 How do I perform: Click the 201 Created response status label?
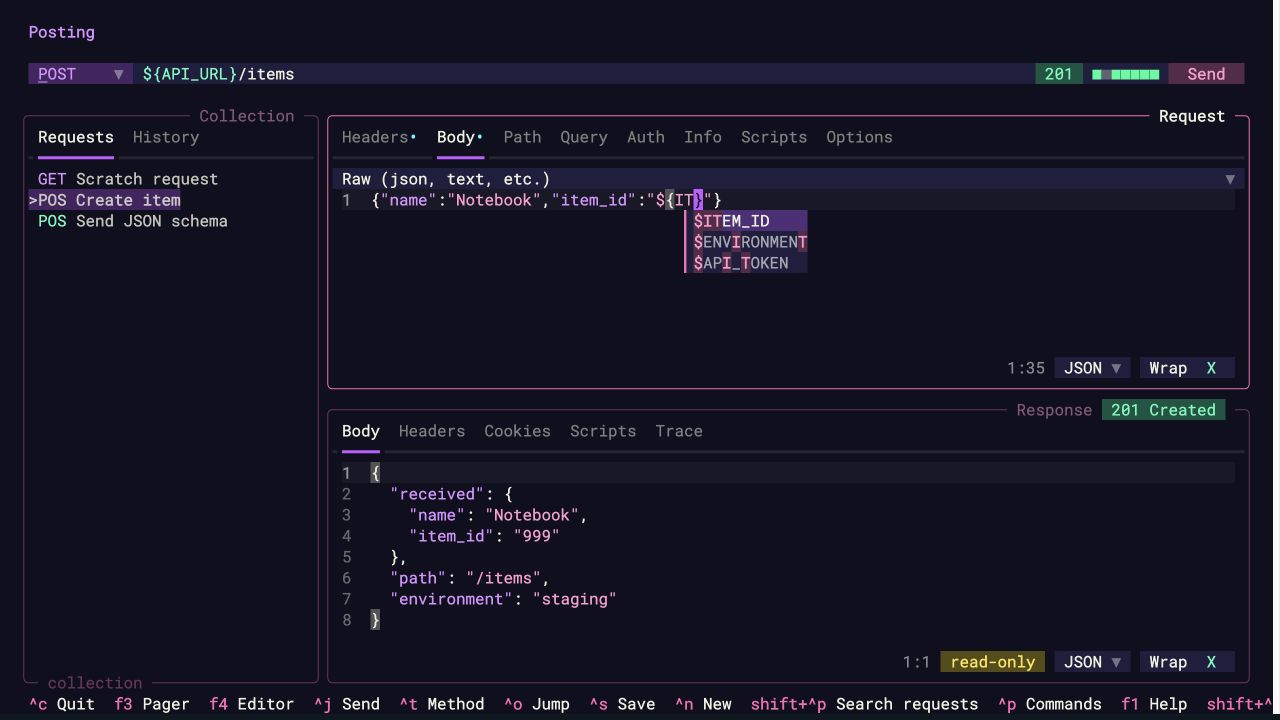(x=1163, y=410)
